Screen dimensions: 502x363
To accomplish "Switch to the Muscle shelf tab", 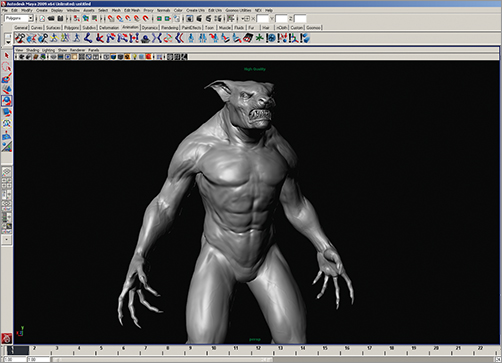I will coord(225,28).
